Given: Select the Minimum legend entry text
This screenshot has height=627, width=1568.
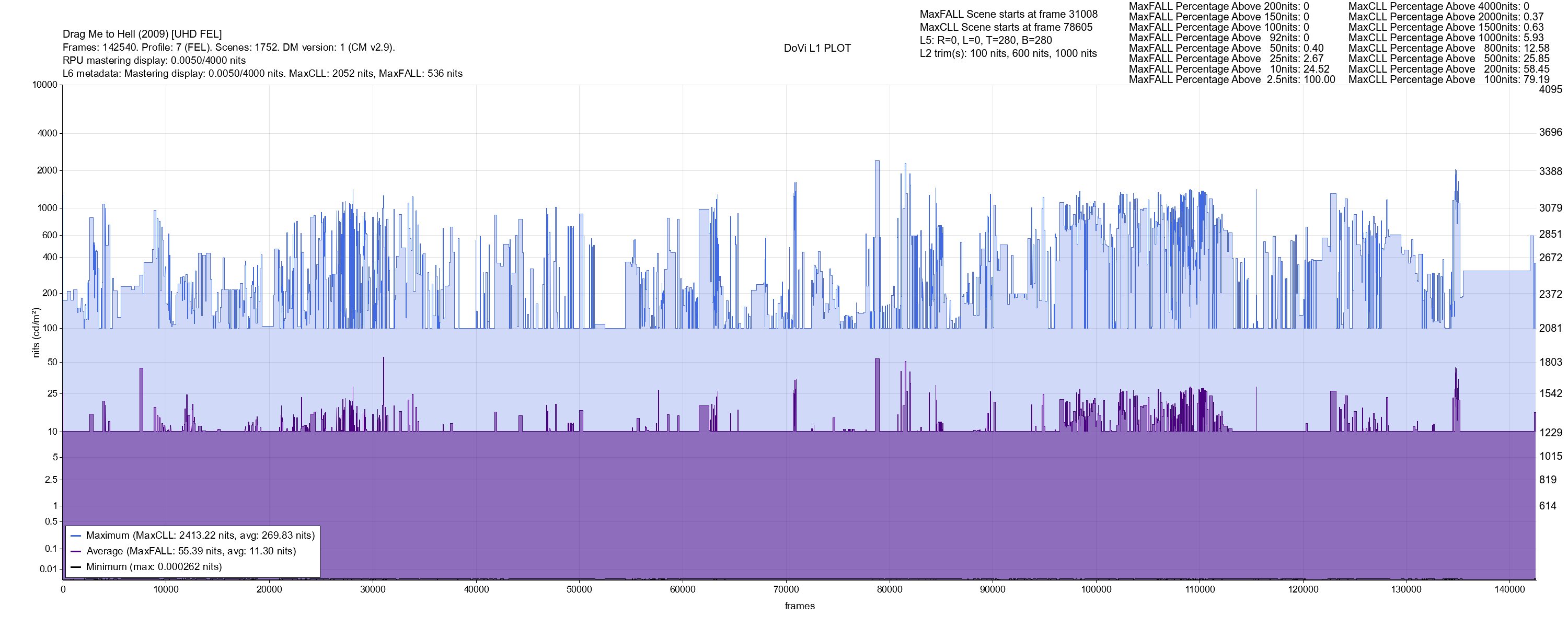Looking at the screenshot, I should click(153, 567).
